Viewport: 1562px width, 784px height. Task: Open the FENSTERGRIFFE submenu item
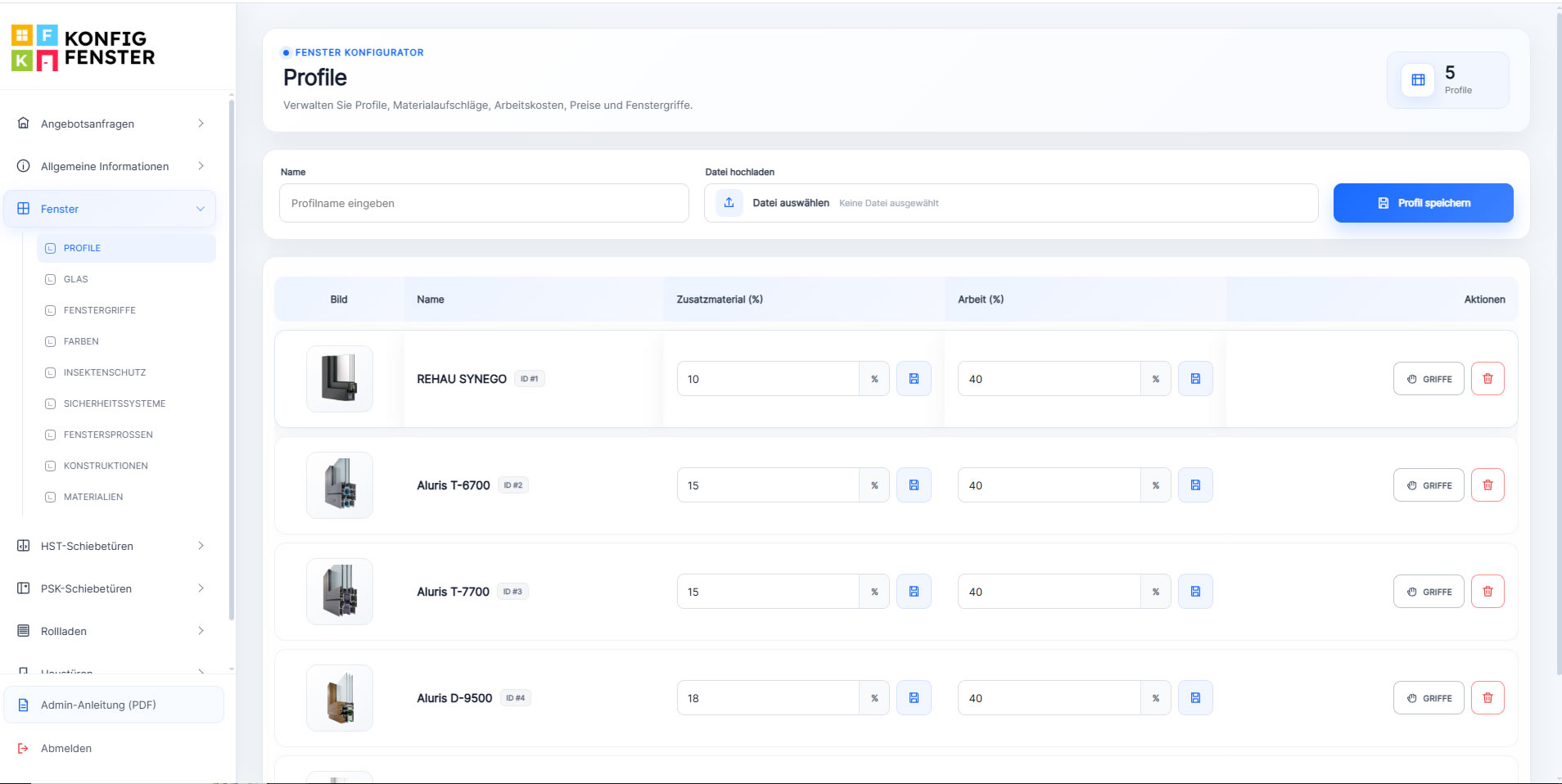pos(126,310)
